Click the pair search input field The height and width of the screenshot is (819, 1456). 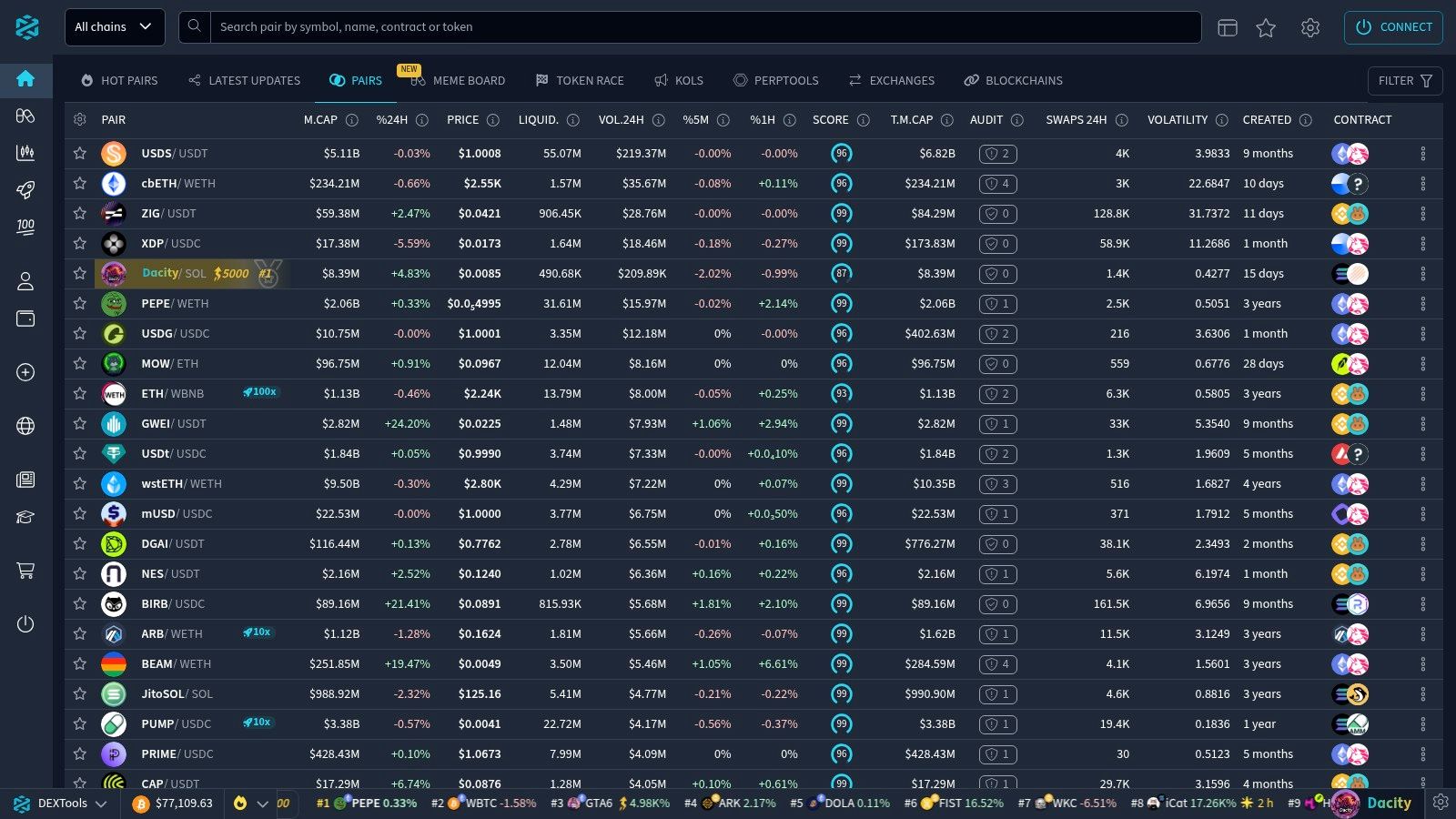click(705, 27)
